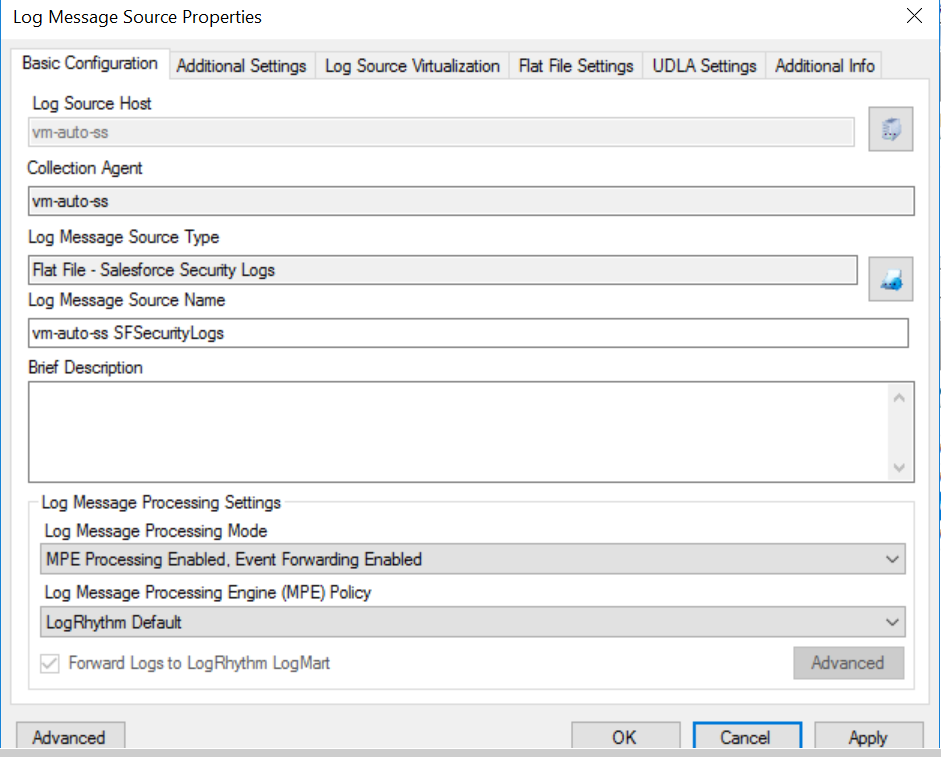Click the Cancel button
This screenshot has height=757, width=941.
click(745, 737)
